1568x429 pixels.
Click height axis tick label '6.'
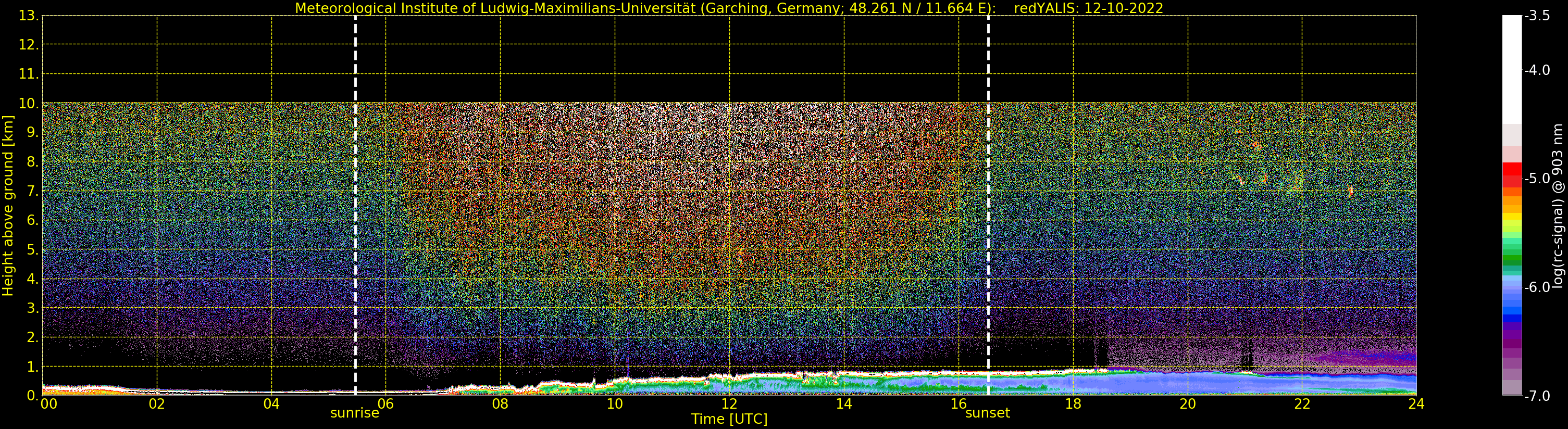tap(32, 220)
